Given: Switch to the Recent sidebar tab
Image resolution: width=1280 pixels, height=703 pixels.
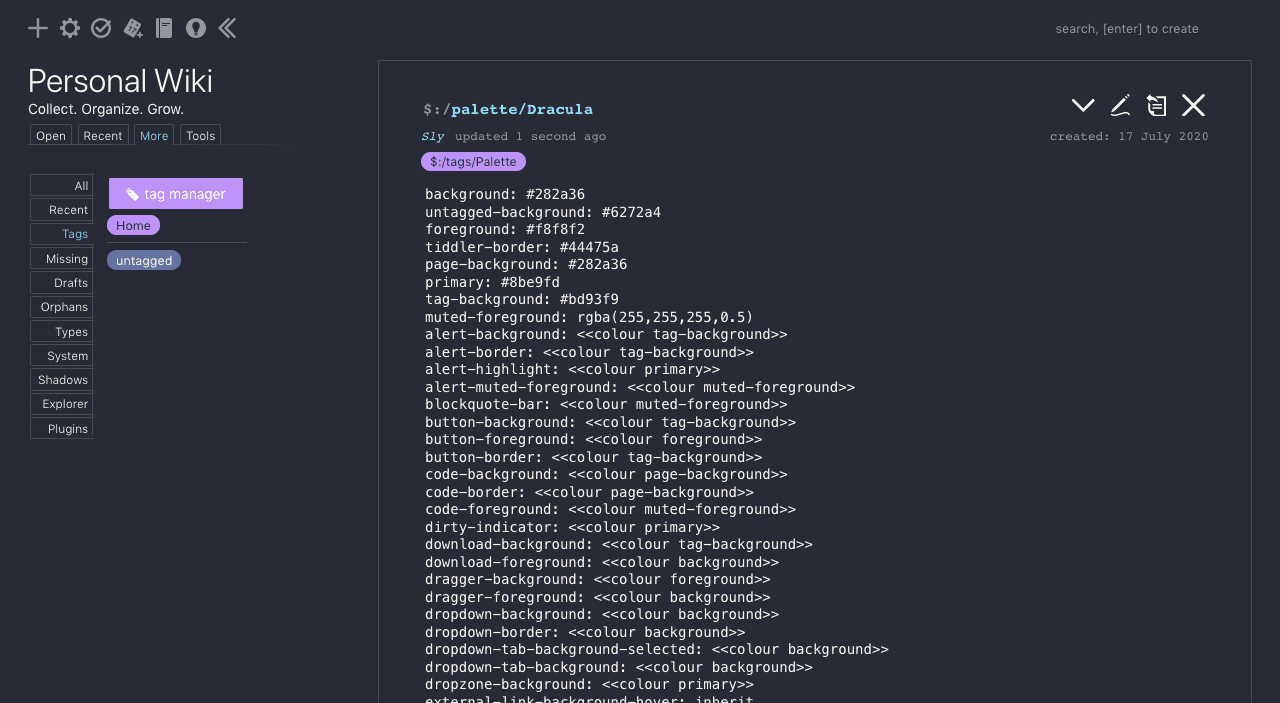Looking at the screenshot, I should [103, 135].
